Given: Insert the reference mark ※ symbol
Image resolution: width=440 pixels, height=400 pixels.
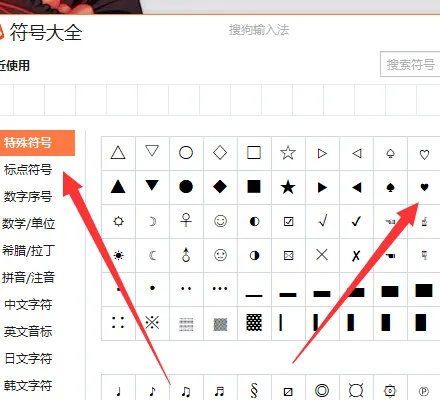Looking at the screenshot, I should (x=152, y=323).
